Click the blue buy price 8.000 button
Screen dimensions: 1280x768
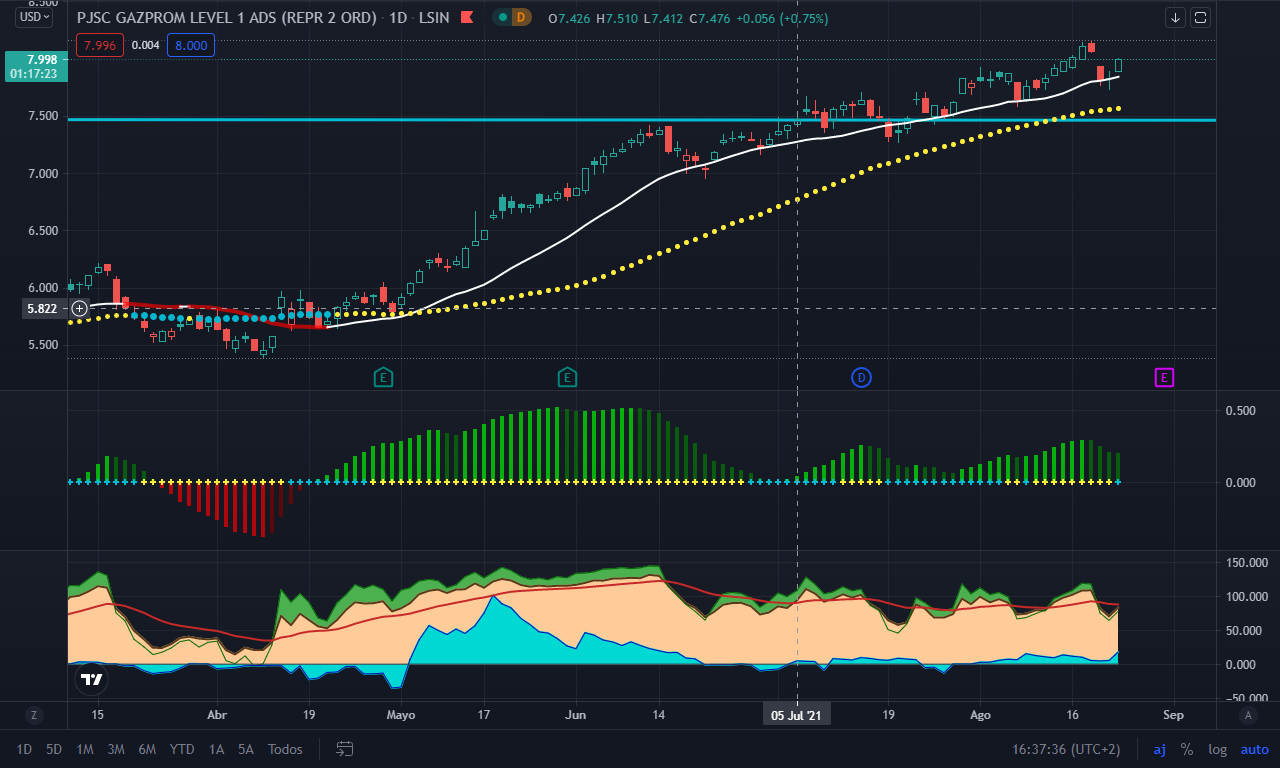[190, 45]
